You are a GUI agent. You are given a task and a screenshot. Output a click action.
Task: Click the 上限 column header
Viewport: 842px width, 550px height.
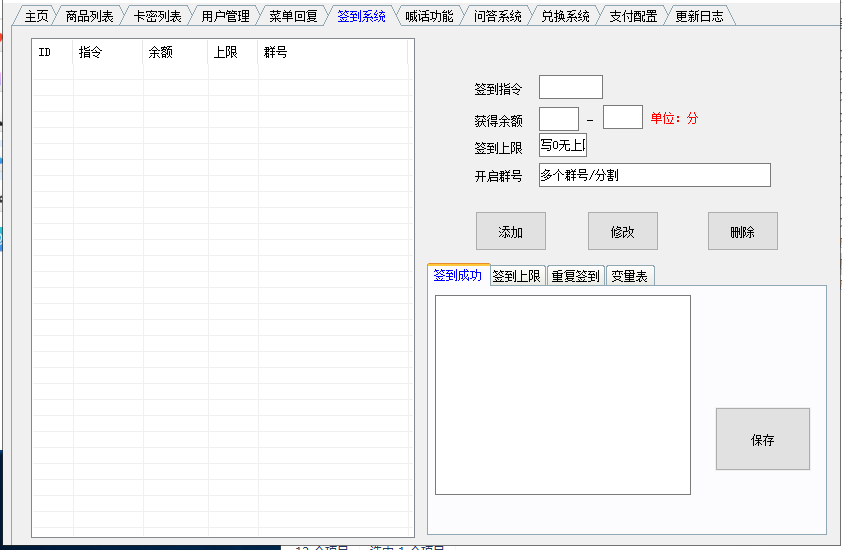click(x=233, y=52)
